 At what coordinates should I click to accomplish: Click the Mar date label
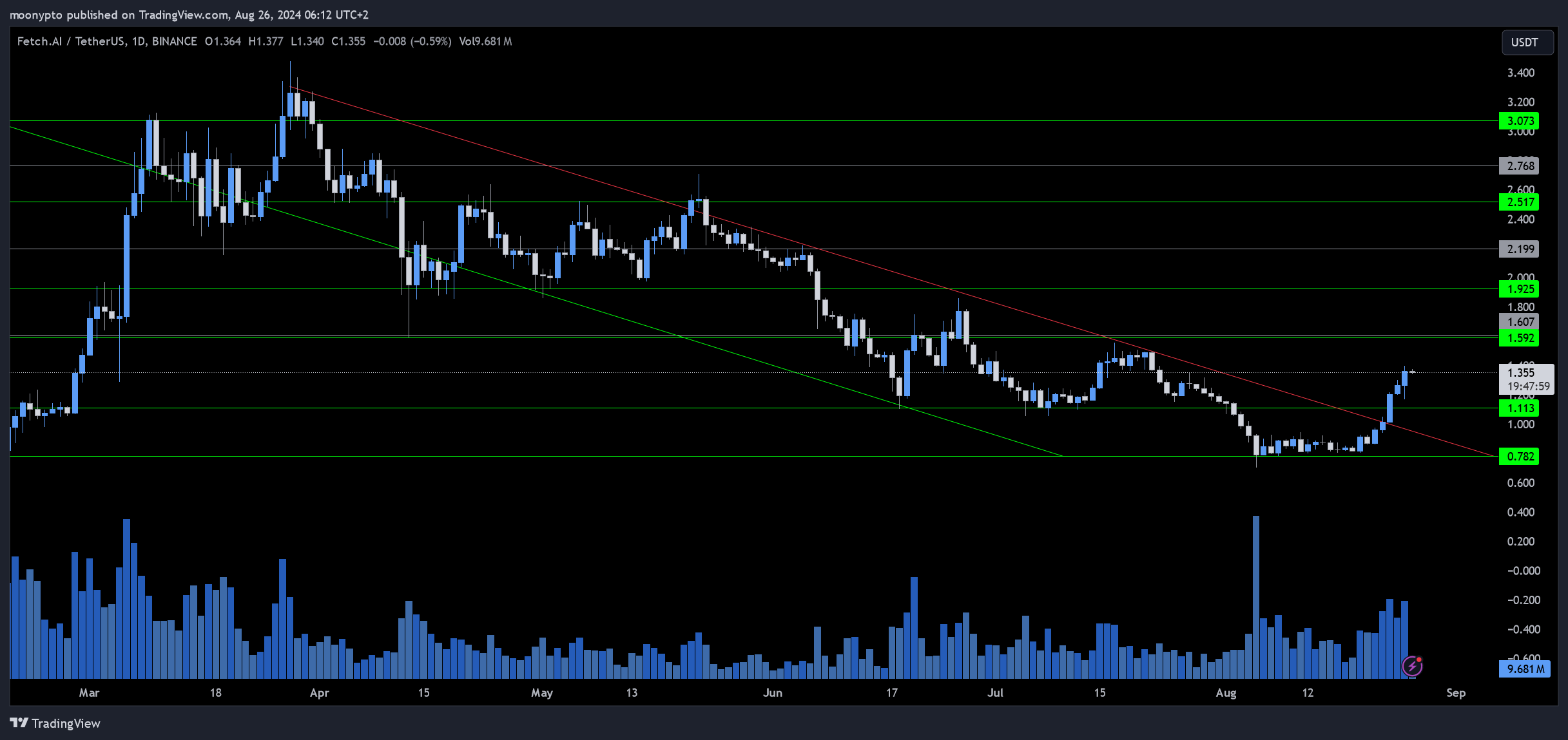(89, 693)
